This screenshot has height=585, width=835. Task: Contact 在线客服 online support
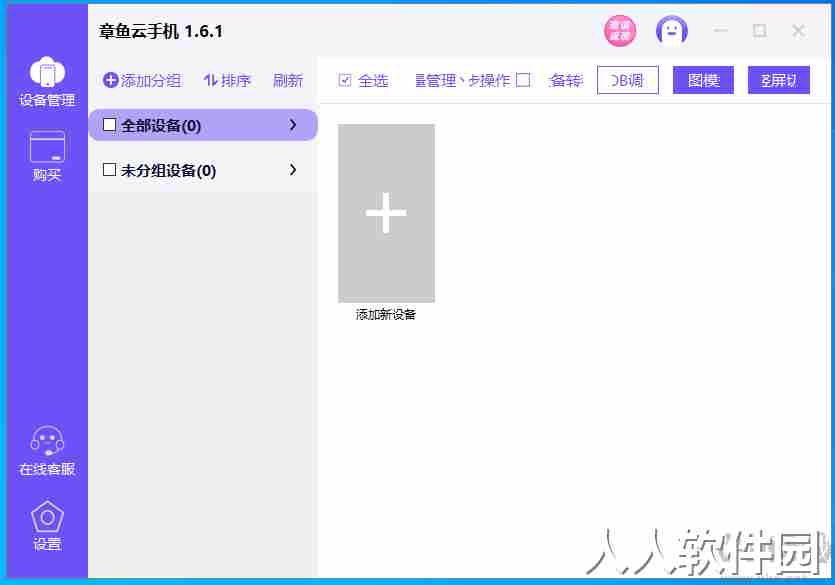coord(47,450)
